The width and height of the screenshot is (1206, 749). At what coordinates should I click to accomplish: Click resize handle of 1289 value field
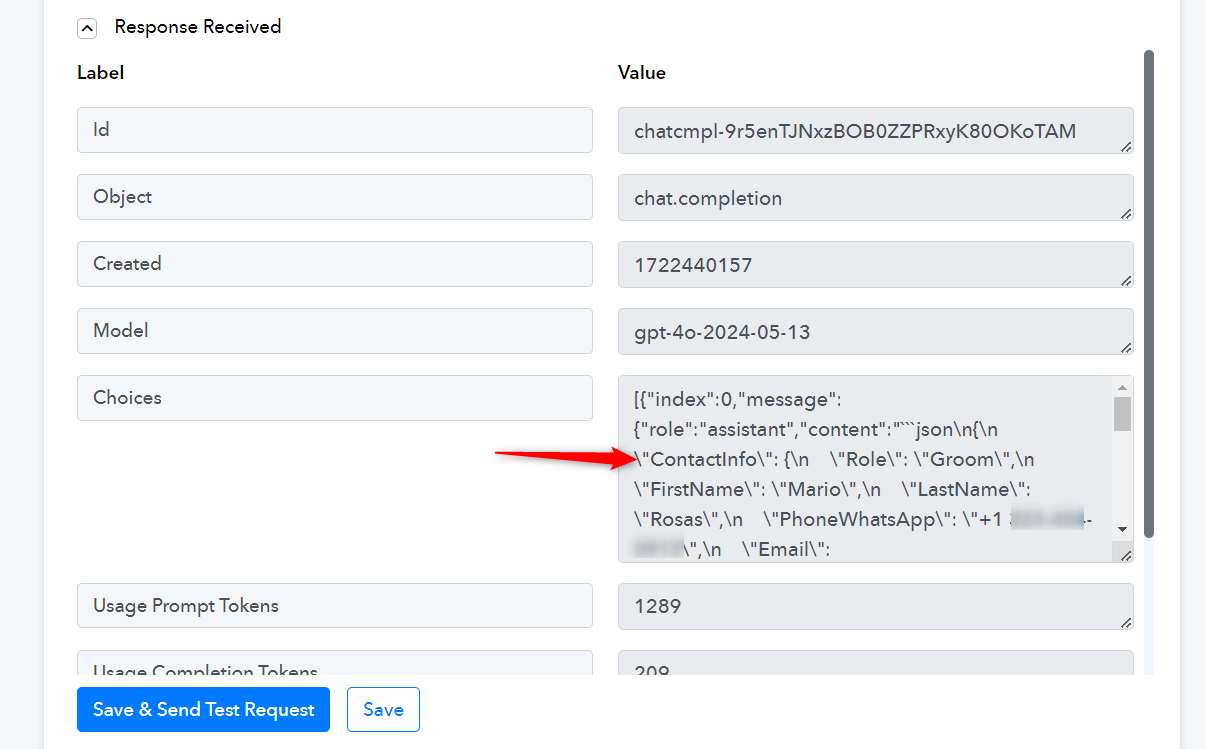(1126, 622)
